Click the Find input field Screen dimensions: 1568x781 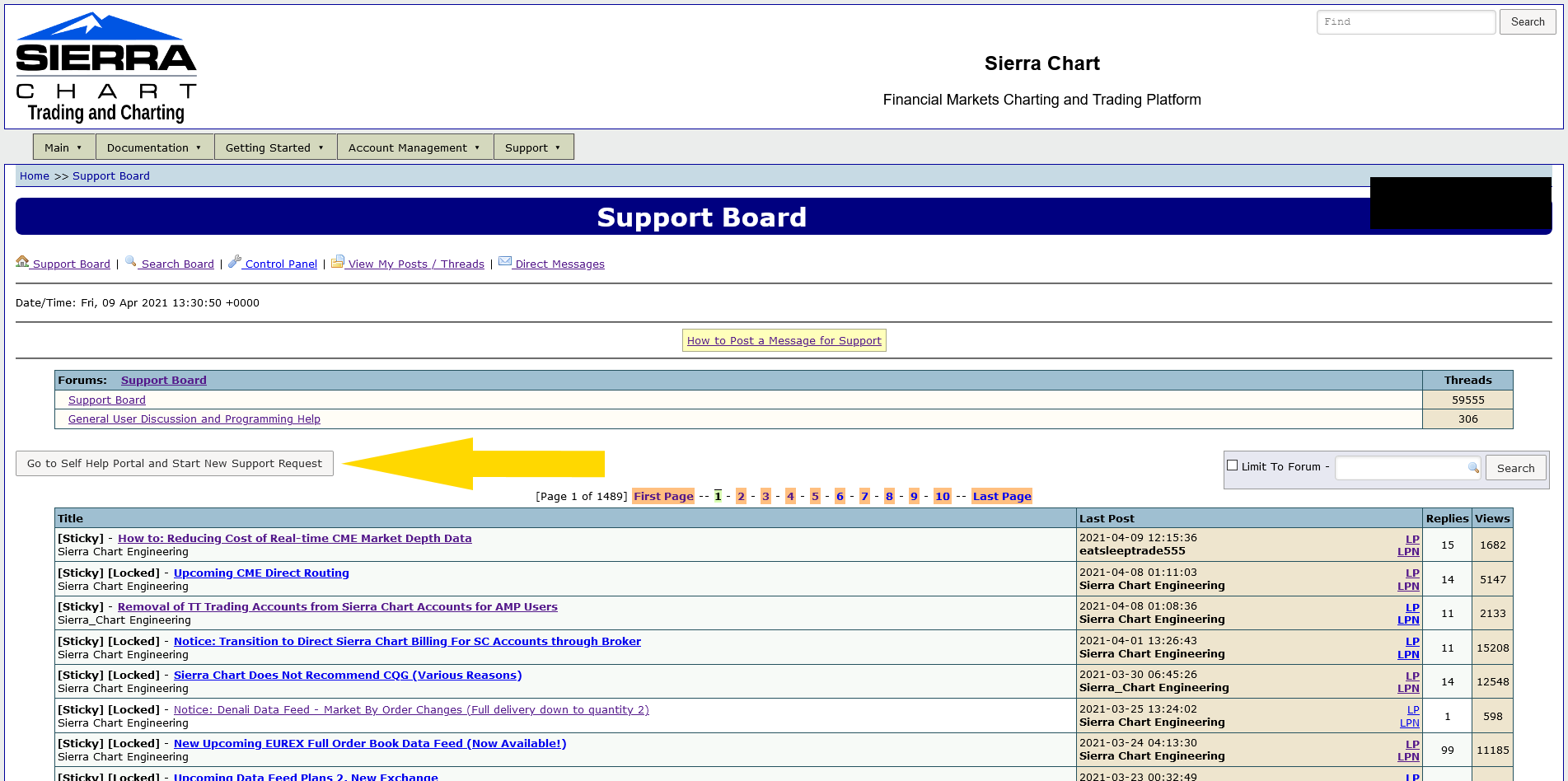click(x=1407, y=22)
